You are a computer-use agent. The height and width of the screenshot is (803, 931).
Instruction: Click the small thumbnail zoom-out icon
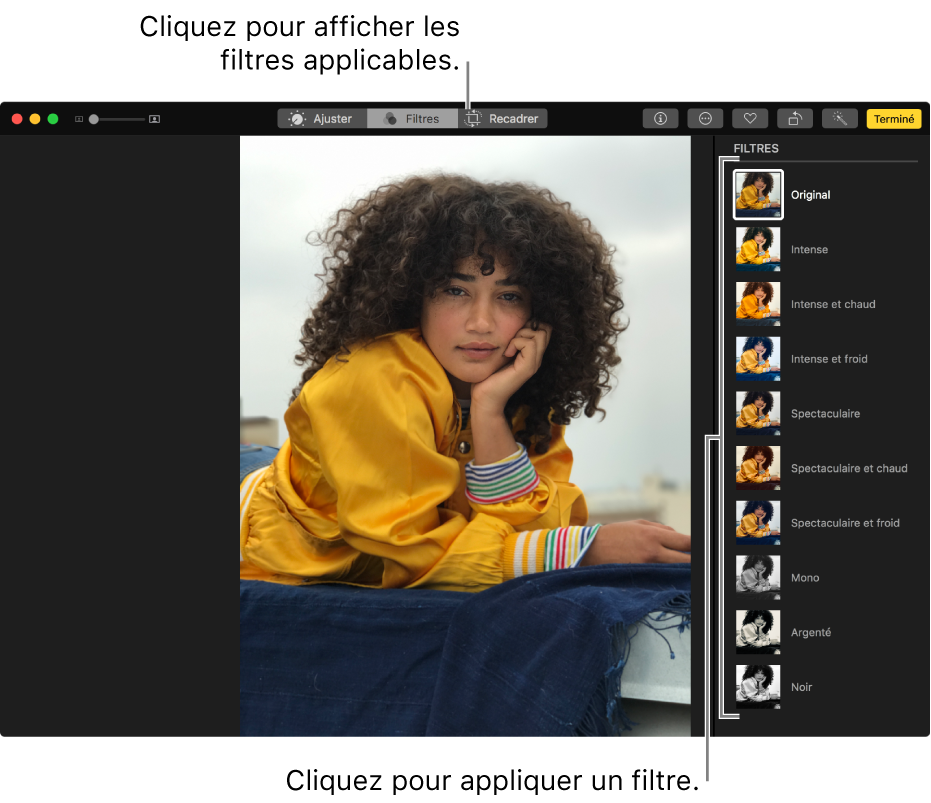tap(79, 119)
